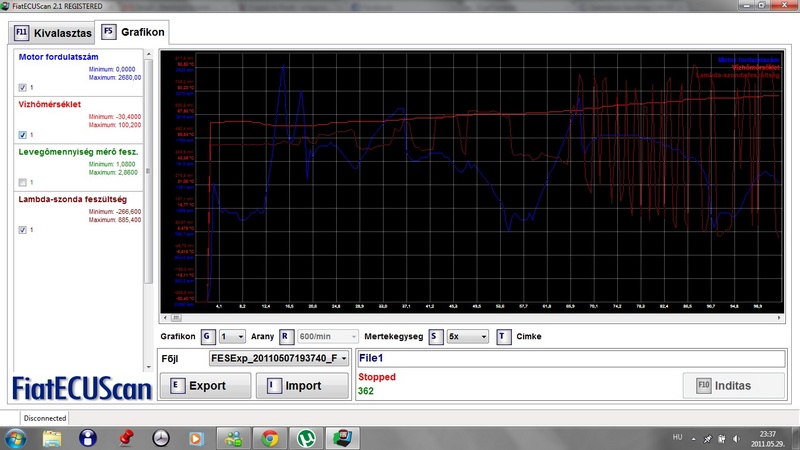Select Lambda-szonda feszültség label
Image resolution: width=800 pixels, height=450 pixels.
click(x=72, y=199)
